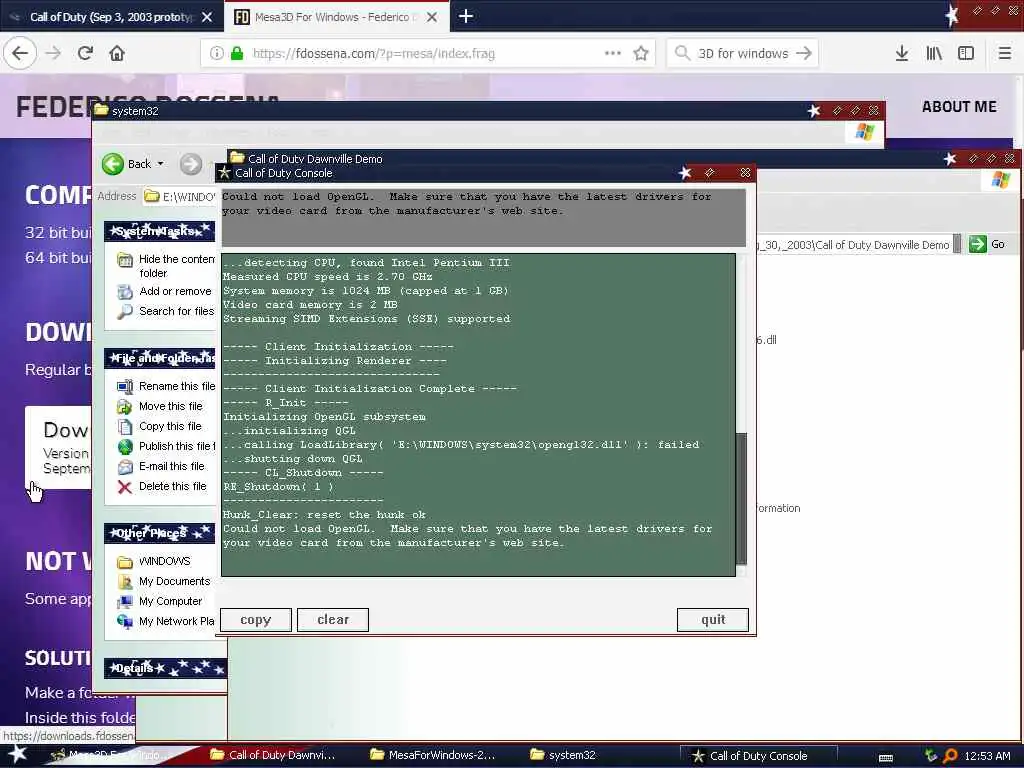Click the quit button in console

712,620
